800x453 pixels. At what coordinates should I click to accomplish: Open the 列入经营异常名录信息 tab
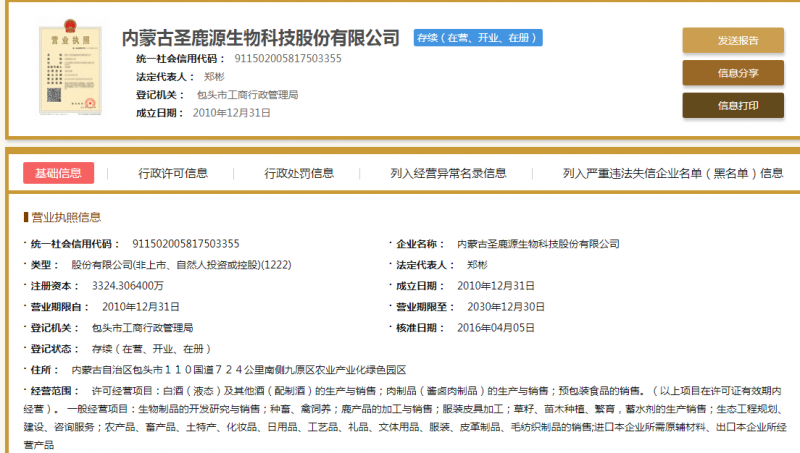click(448, 173)
